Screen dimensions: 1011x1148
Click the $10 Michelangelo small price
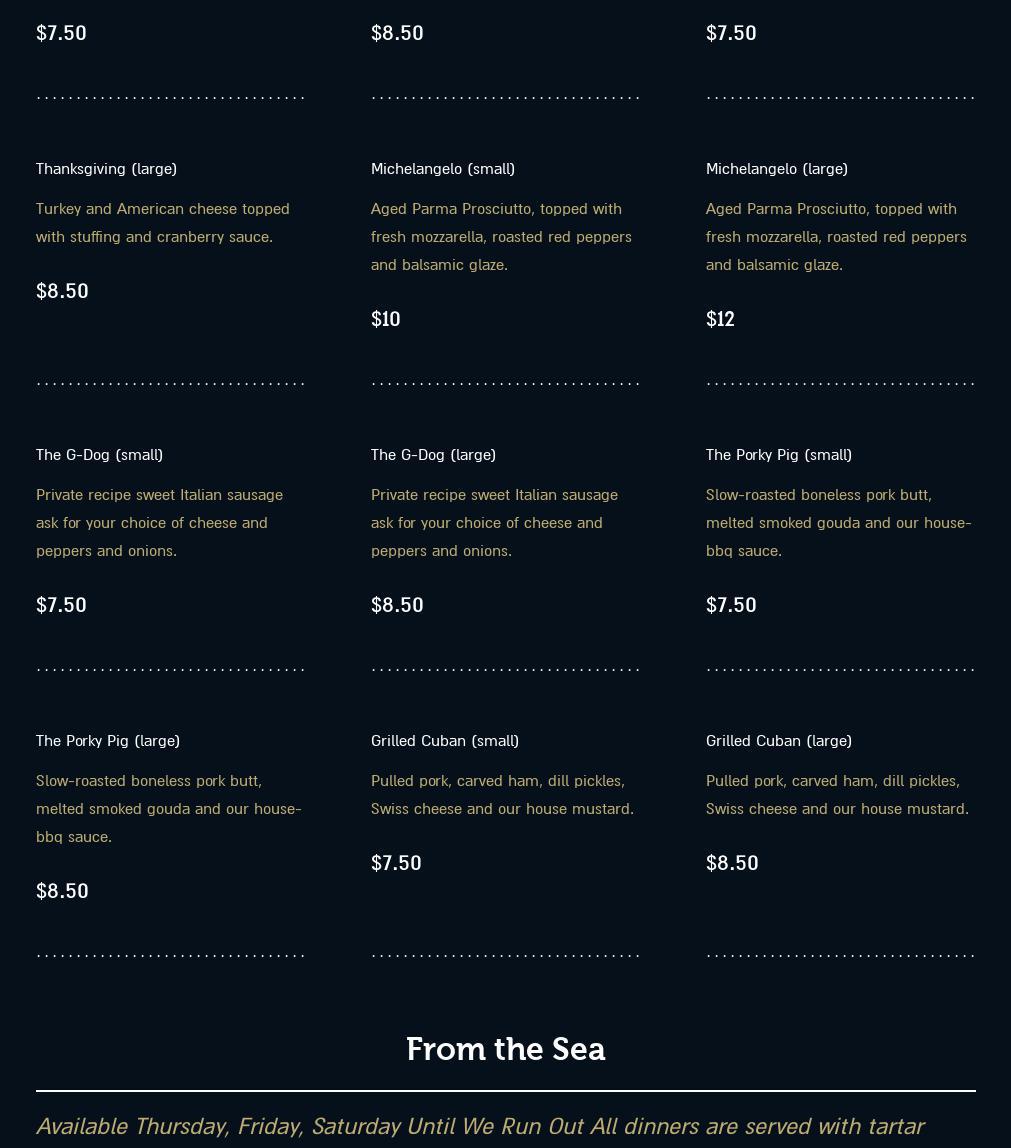click(x=386, y=319)
